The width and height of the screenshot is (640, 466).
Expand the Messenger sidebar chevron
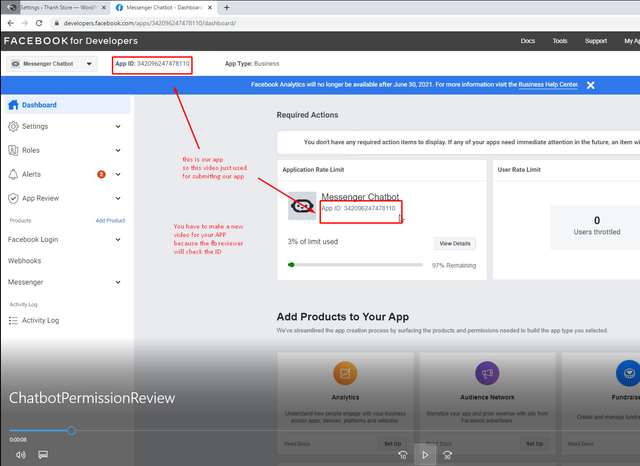pos(118,282)
